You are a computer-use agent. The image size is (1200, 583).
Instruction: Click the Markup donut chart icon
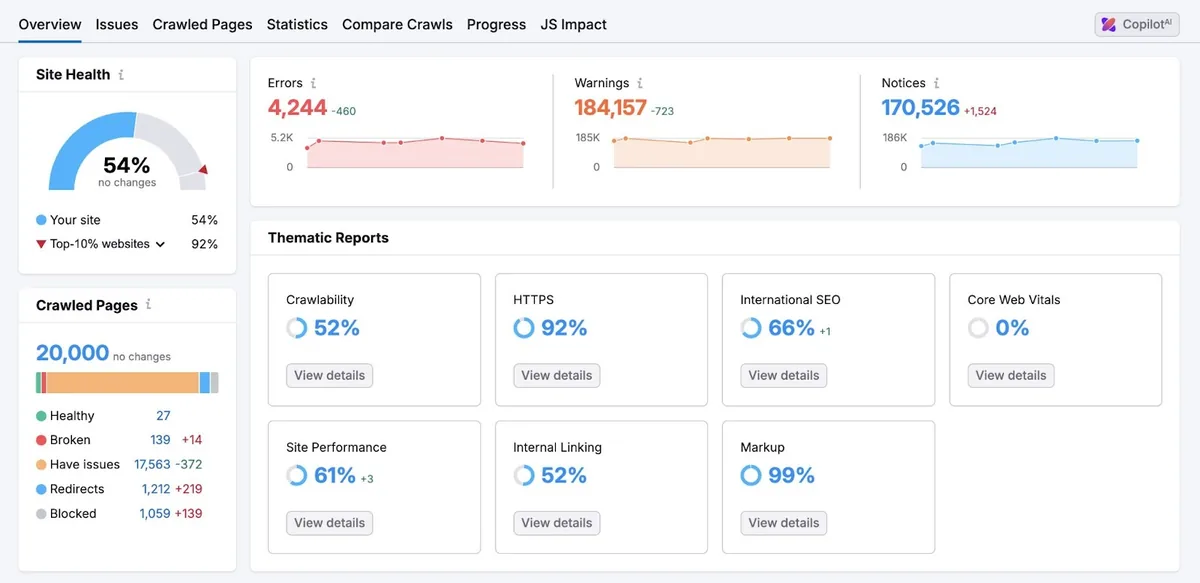click(751, 476)
